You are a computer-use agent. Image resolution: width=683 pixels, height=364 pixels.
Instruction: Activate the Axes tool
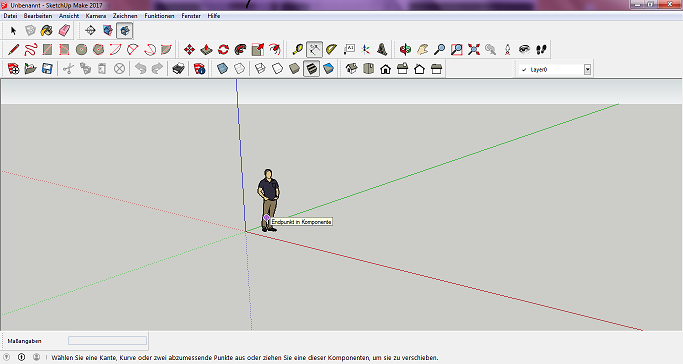coord(365,49)
